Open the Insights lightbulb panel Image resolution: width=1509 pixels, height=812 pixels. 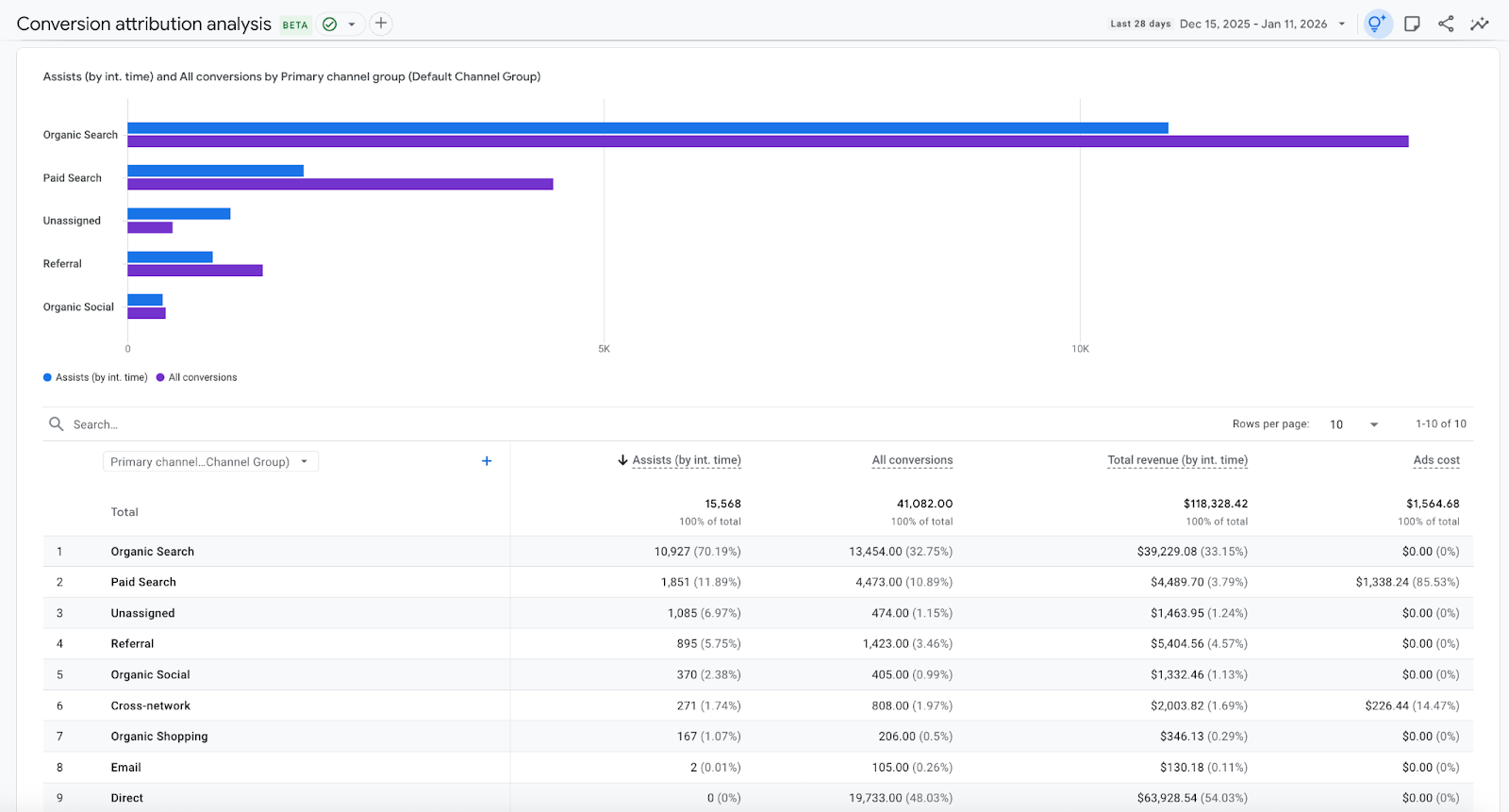pyautogui.click(x=1377, y=25)
